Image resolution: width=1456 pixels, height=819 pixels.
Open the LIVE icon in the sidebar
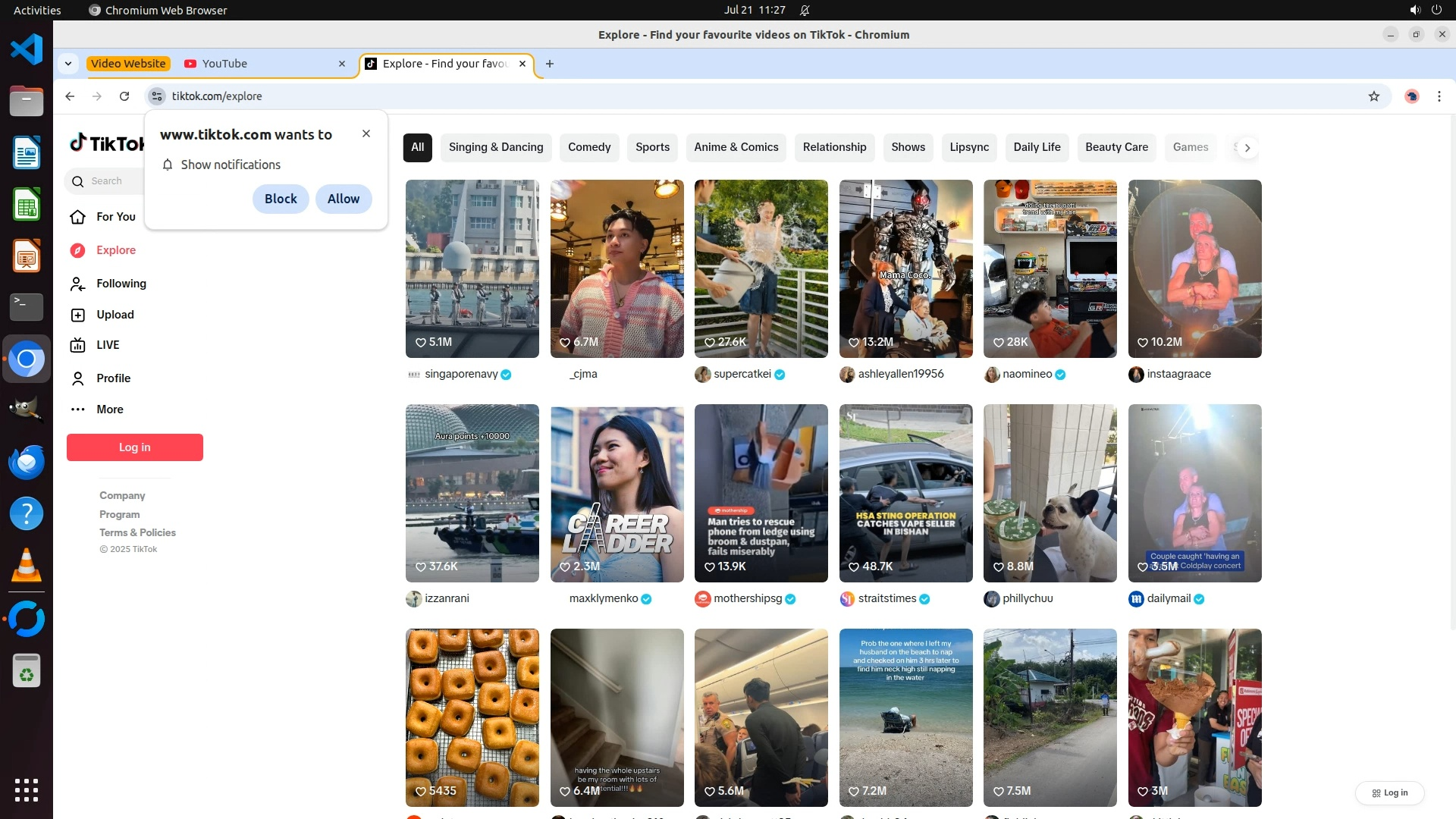(x=77, y=345)
